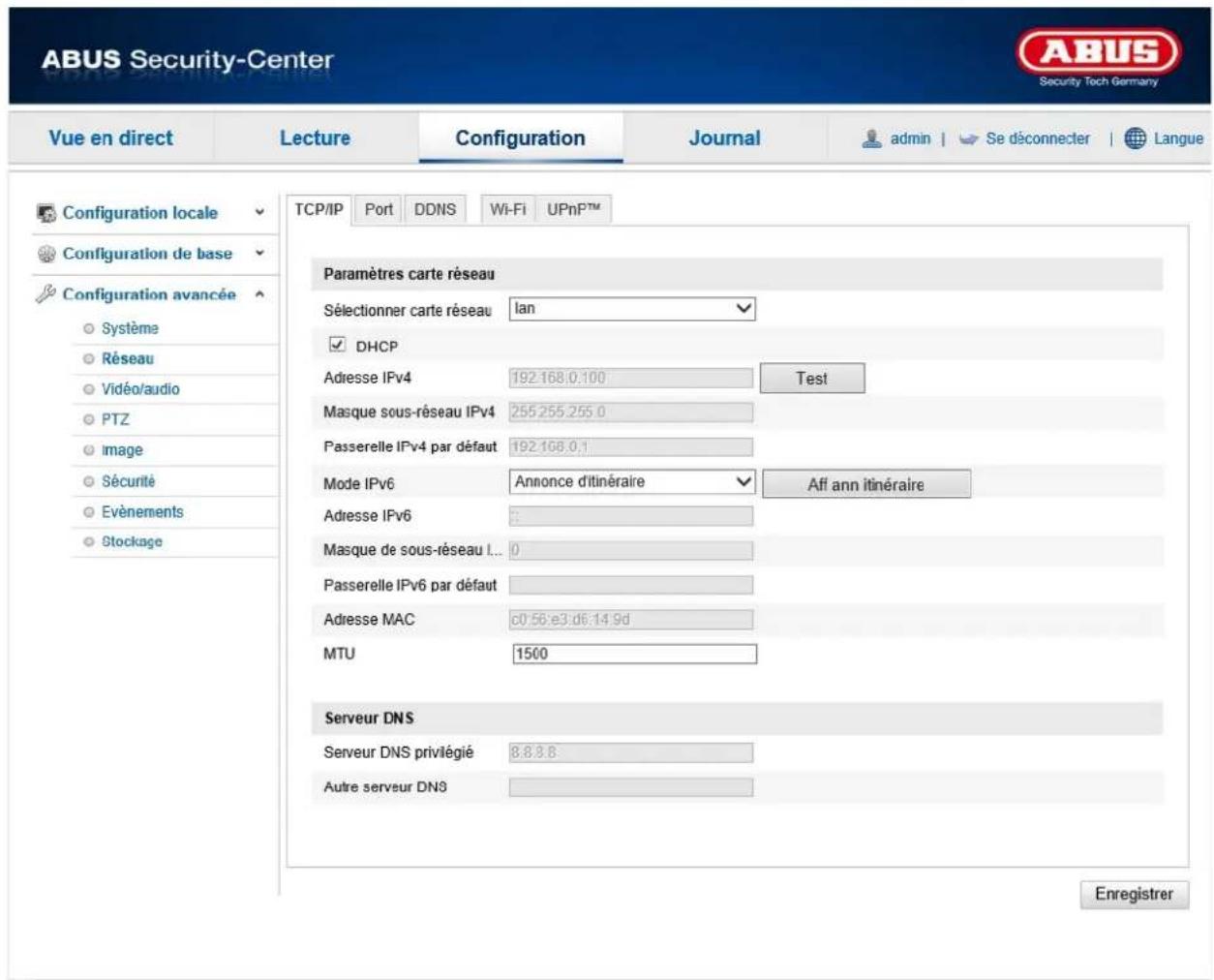Screen dimensions: 1214x980
Task: Click the Passerelle IPv6 par défaut field
Action: pyautogui.click(x=631, y=585)
